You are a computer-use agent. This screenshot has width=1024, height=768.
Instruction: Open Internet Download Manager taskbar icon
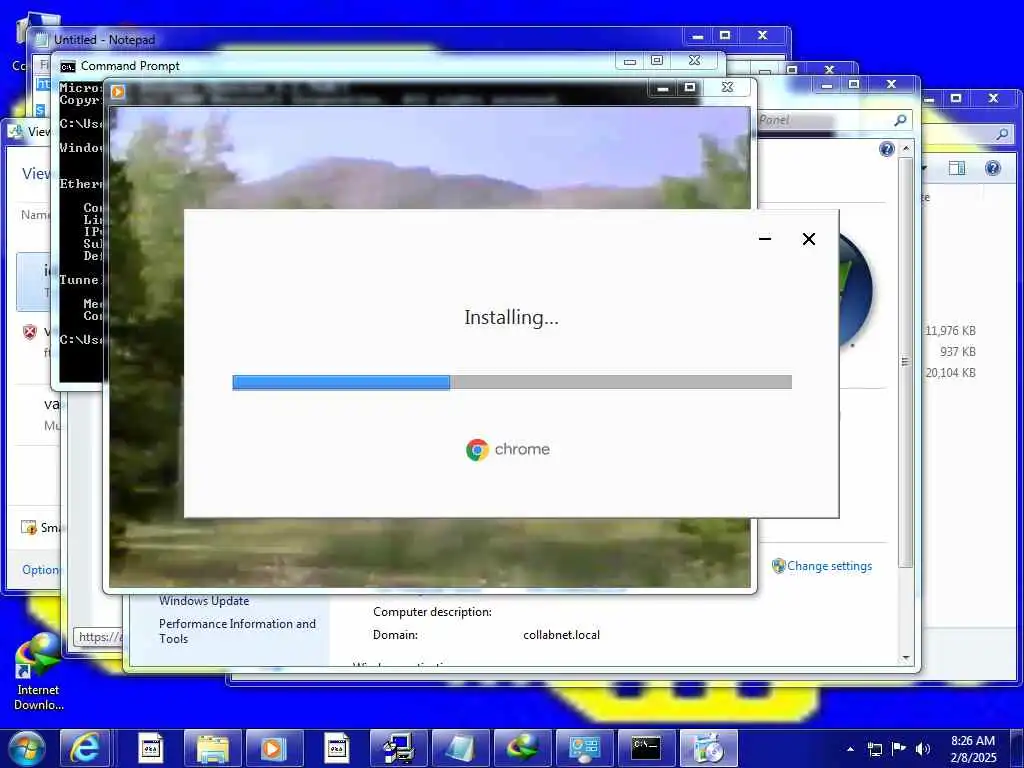(522, 748)
